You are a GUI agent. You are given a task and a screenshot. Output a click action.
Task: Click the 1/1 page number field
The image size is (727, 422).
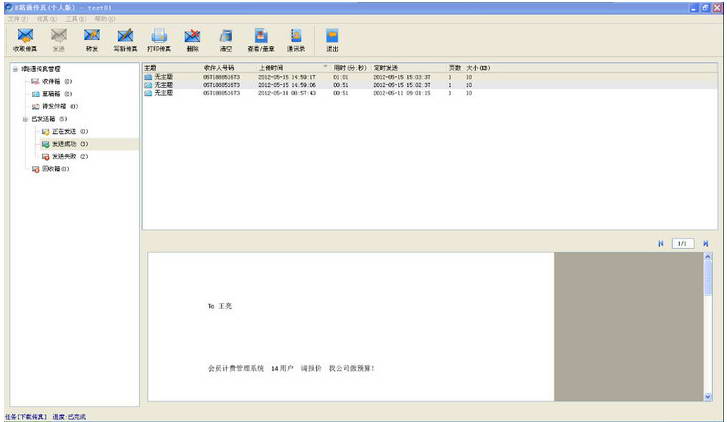682,243
